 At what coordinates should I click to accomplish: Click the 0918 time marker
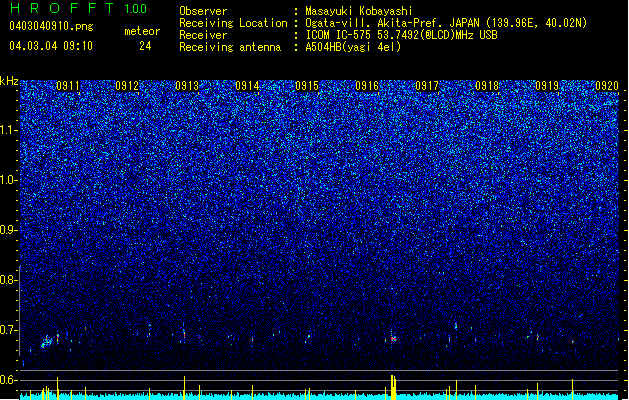point(487,86)
